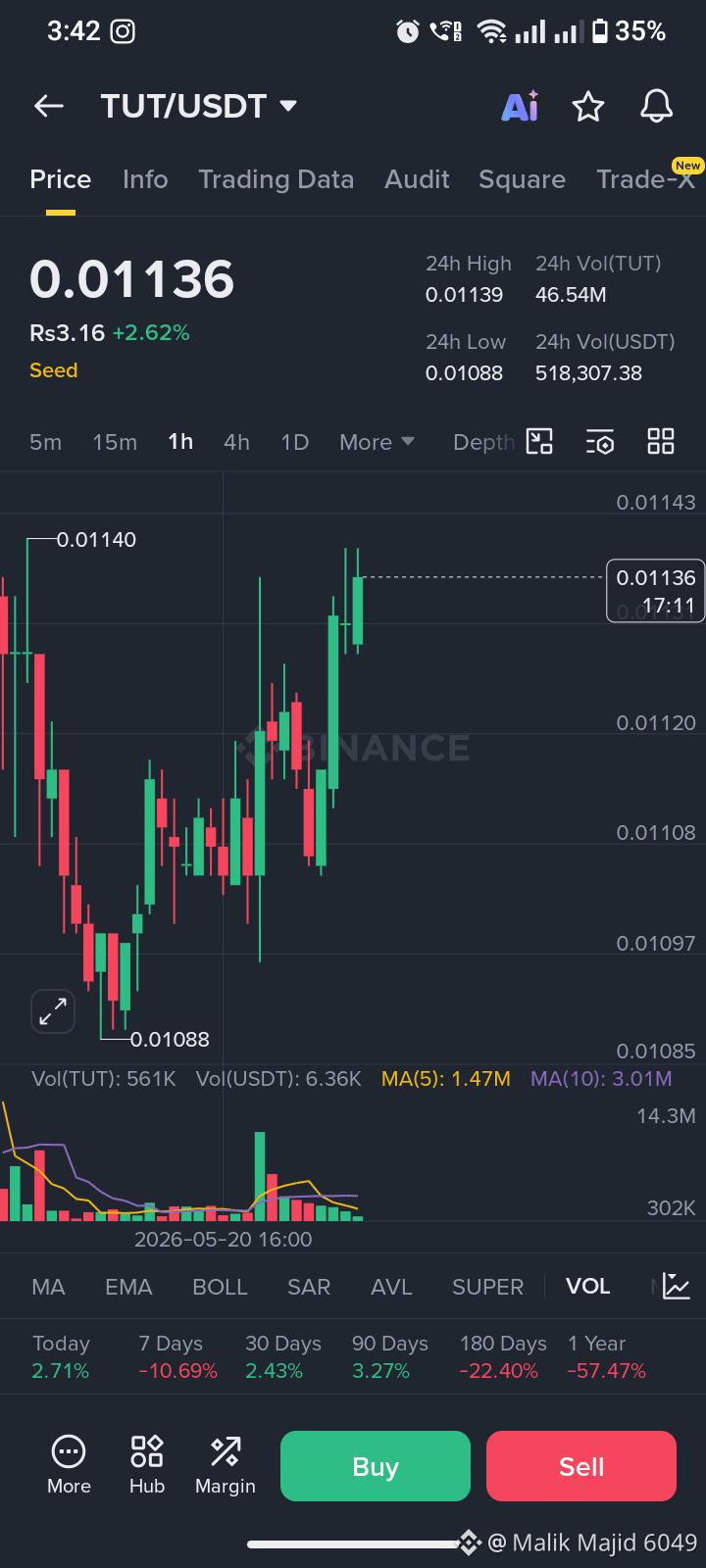Open the Square tab

522,179
